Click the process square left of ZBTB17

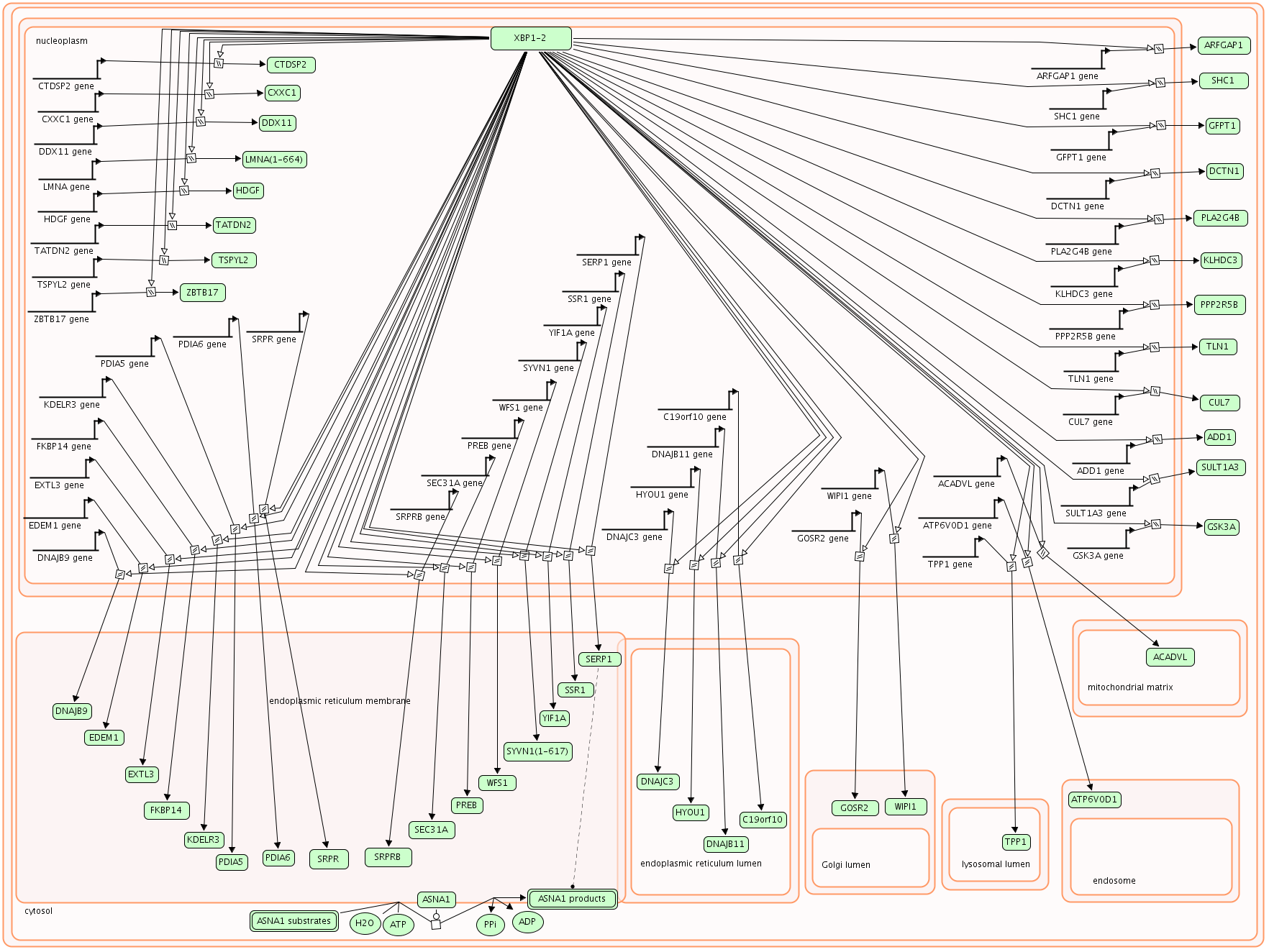[151, 292]
